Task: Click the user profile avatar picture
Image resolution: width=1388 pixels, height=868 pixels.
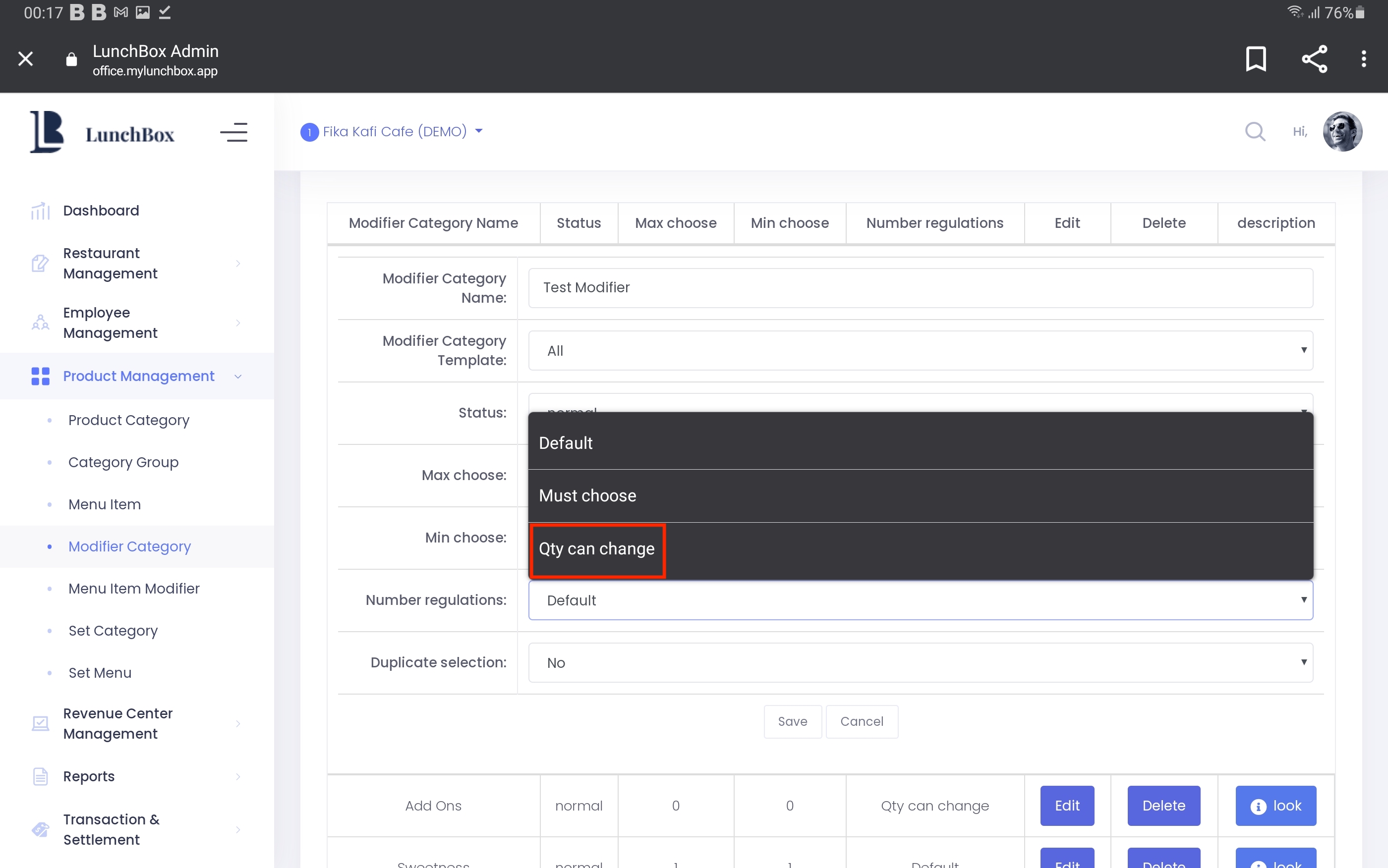Action: click(1341, 131)
